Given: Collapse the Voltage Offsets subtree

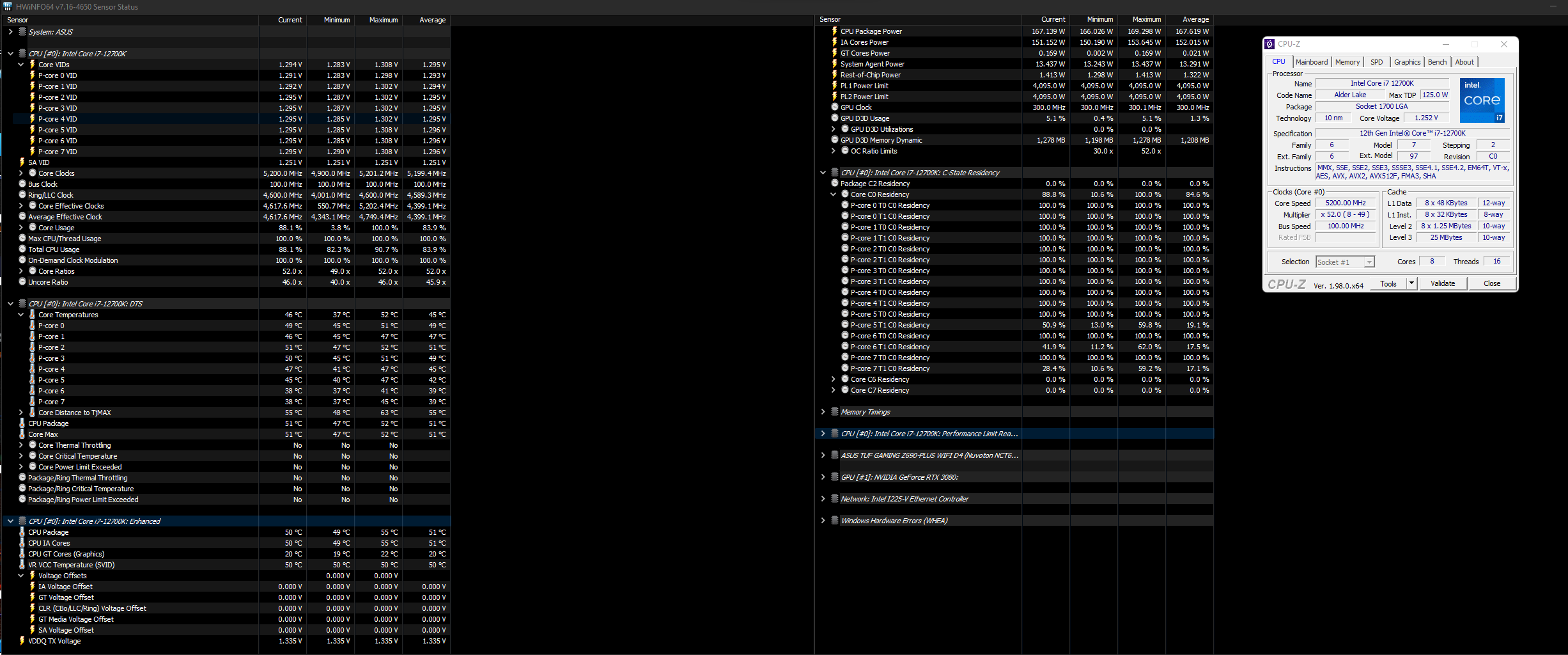Looking at the screenshot, I should (20, 576).
